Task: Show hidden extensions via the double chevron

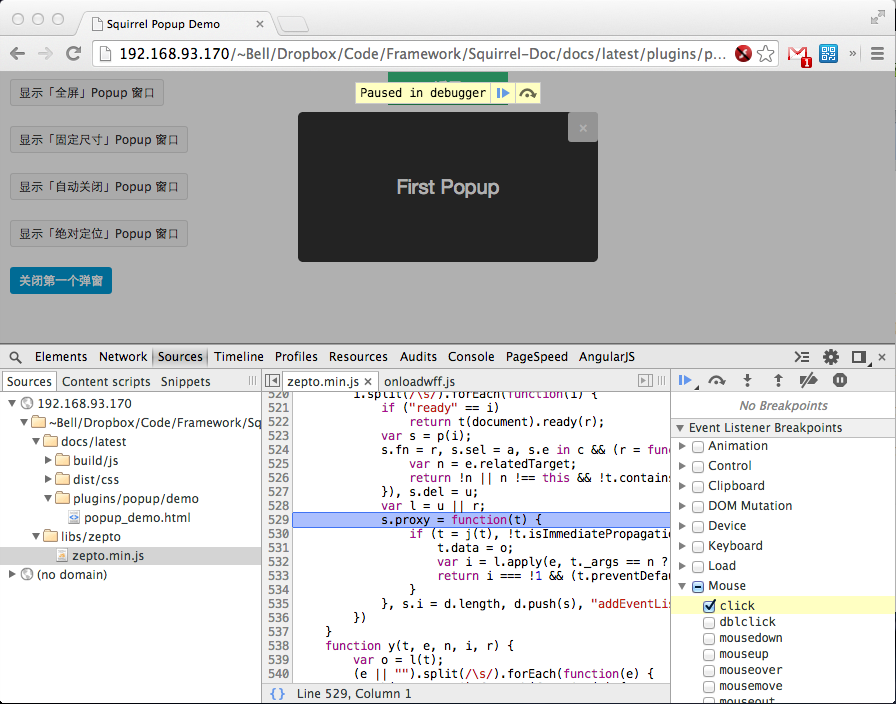Action: [x=853, y=54]
